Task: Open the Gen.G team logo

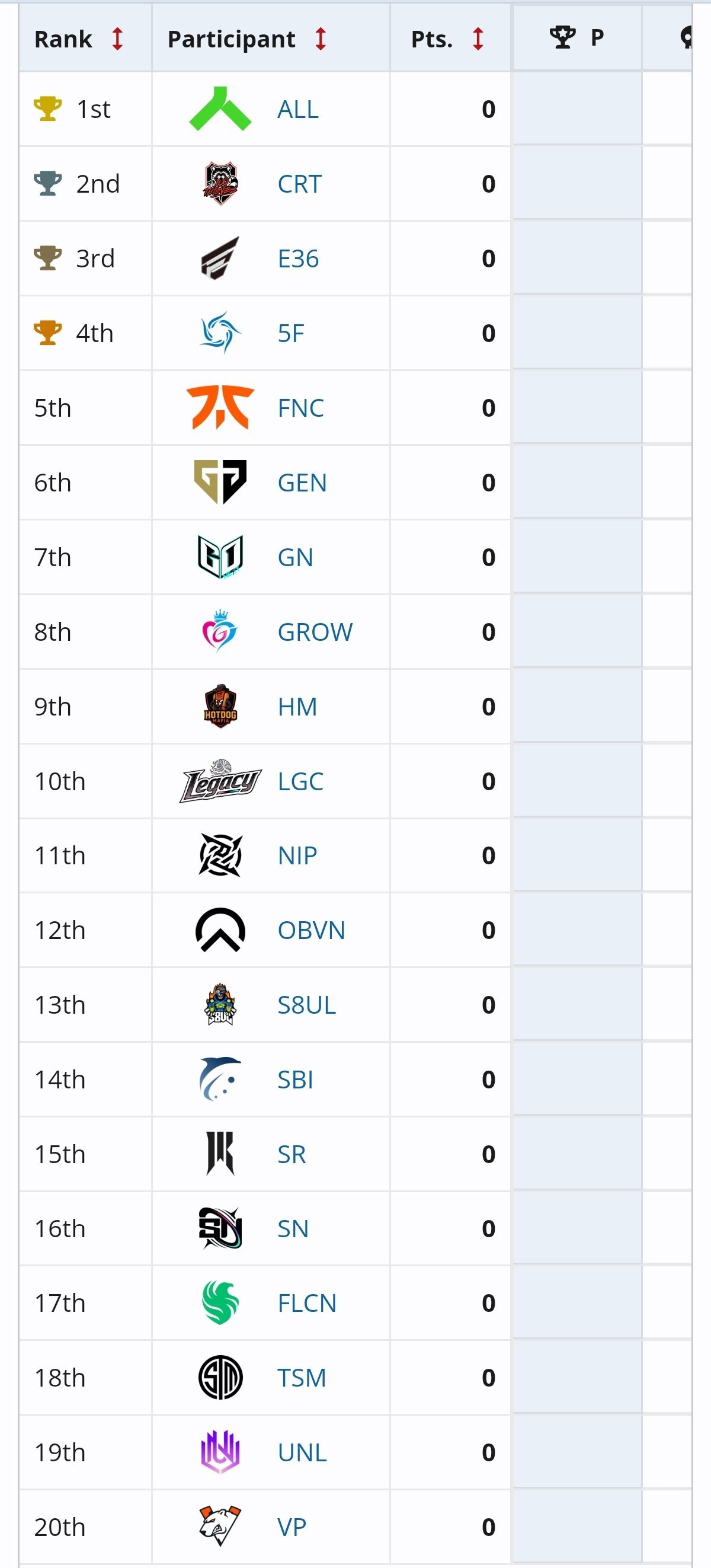Action: 220,482
